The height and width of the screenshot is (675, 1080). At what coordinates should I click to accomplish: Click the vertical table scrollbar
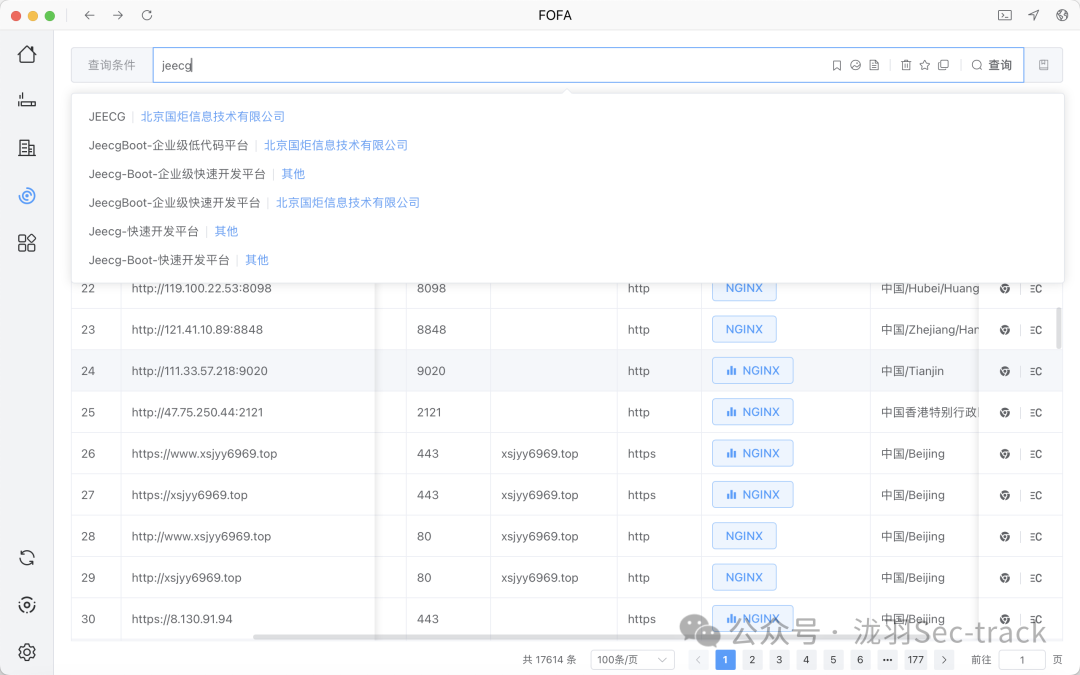tap(1059, 328)
